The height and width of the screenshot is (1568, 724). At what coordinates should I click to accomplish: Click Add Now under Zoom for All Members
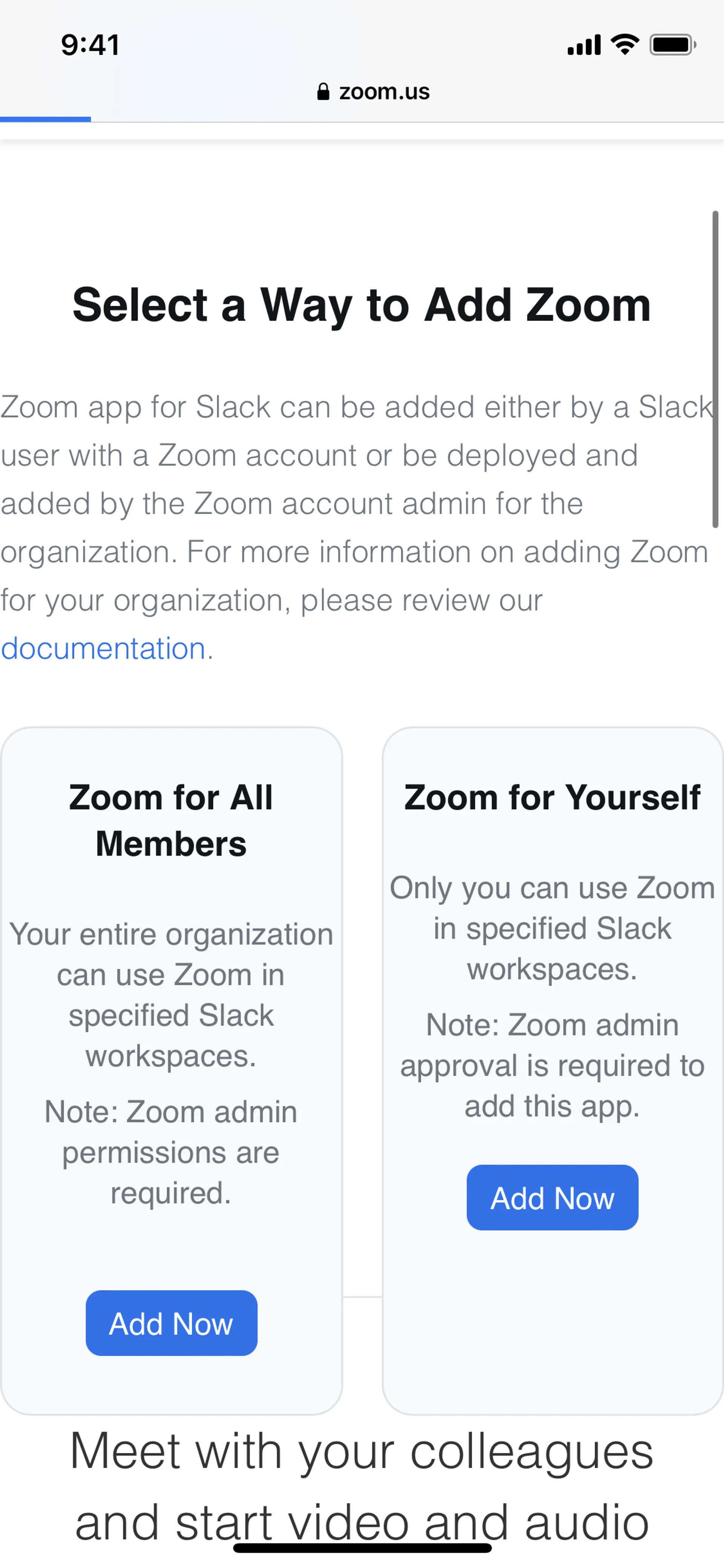click(171, 1324)
